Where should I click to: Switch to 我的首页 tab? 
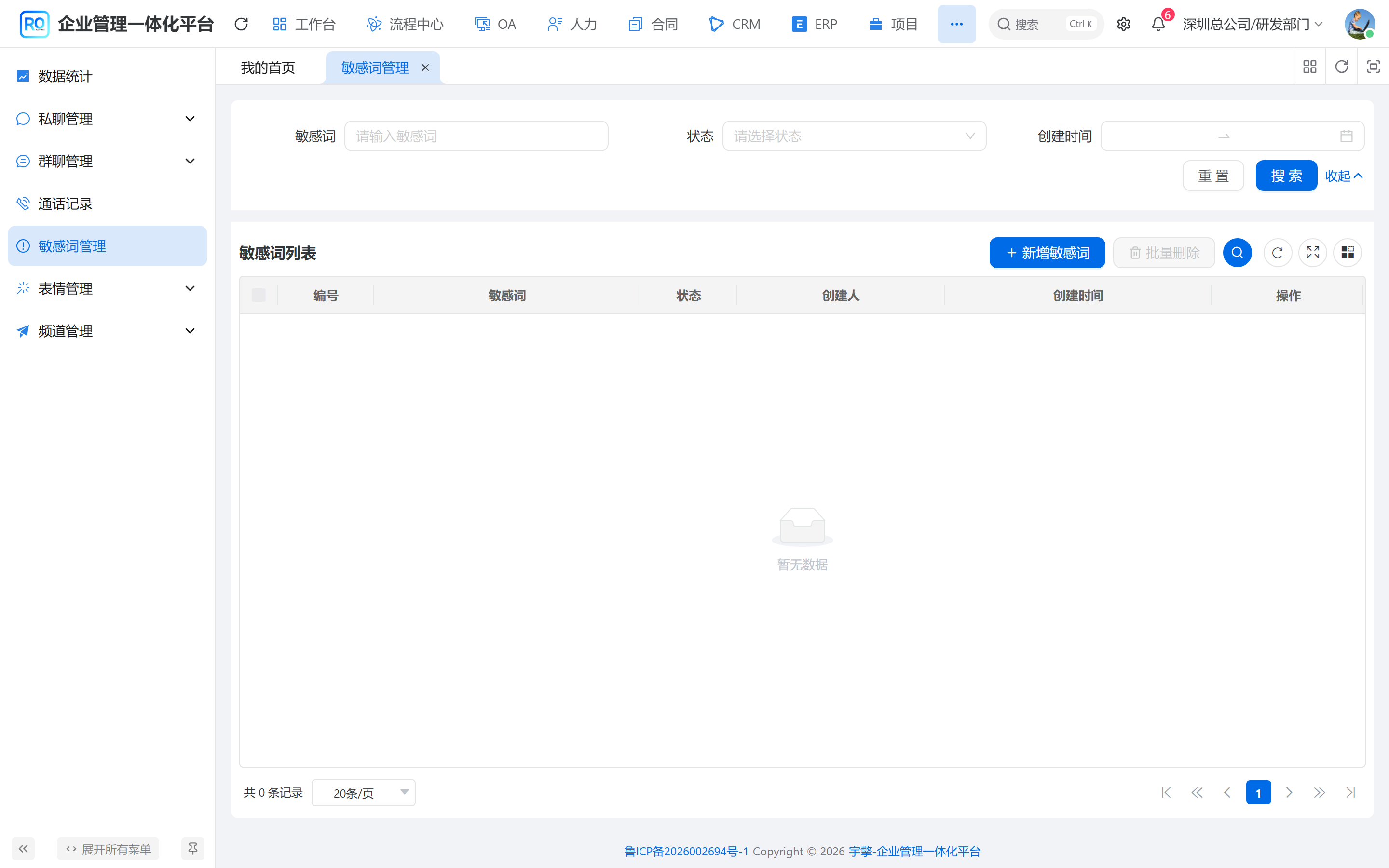click(268, 68)
